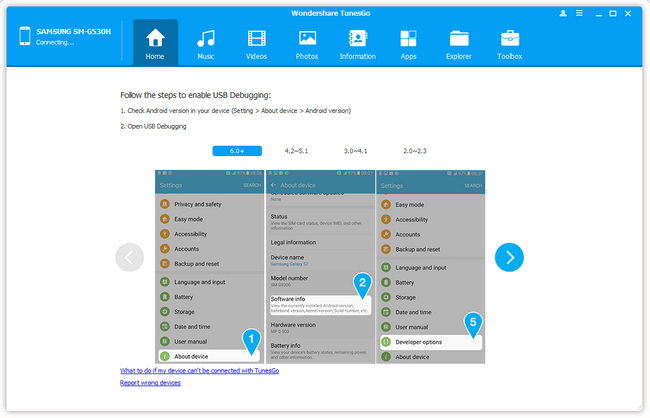This screenshot has height=418, width=650.
Task: Go to previous slide with left arrow
Action: click(130, 257)
